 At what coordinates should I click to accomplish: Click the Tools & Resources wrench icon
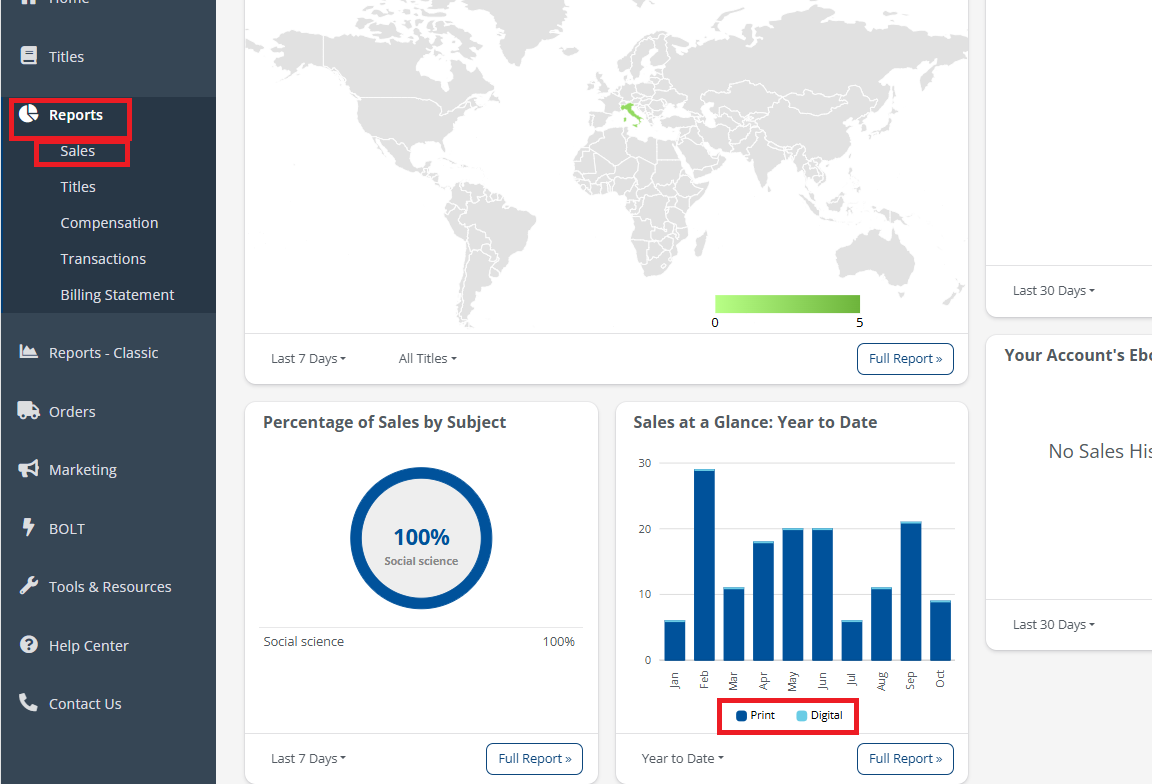click(x=29, y=586)
